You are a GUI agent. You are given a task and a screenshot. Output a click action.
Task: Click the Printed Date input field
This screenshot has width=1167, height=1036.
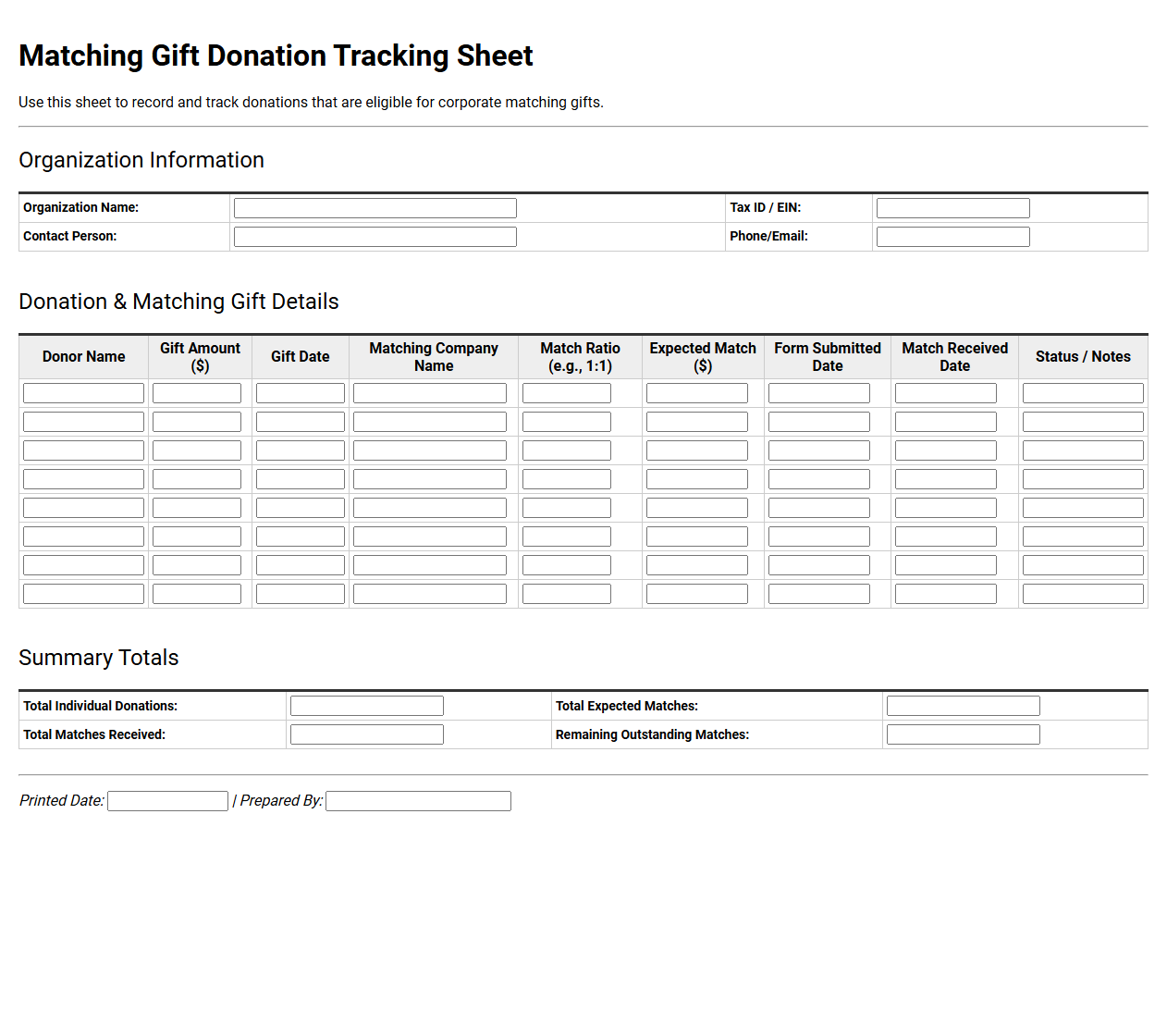[167, 801]
